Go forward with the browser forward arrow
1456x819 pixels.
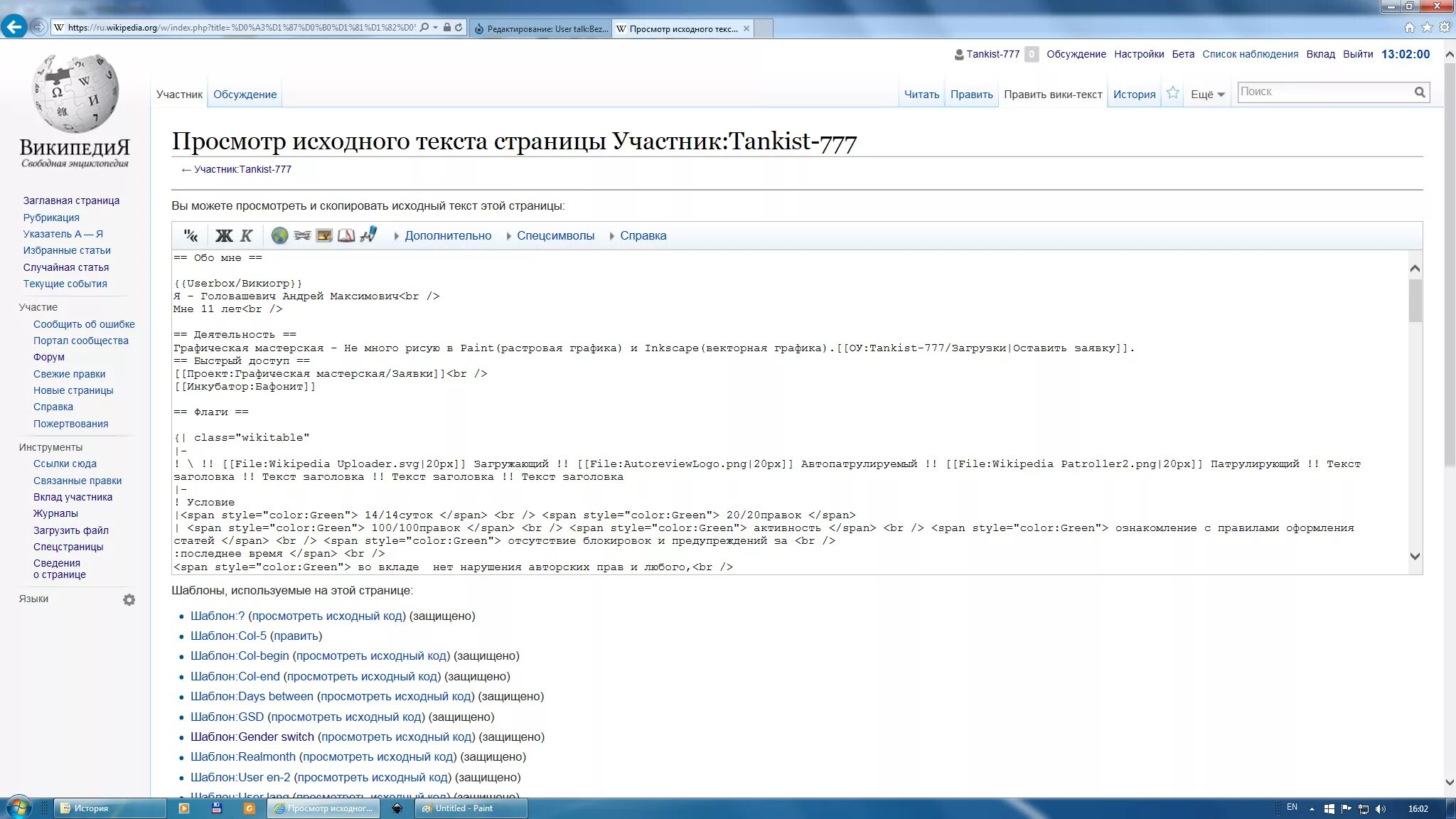point(39,27)
